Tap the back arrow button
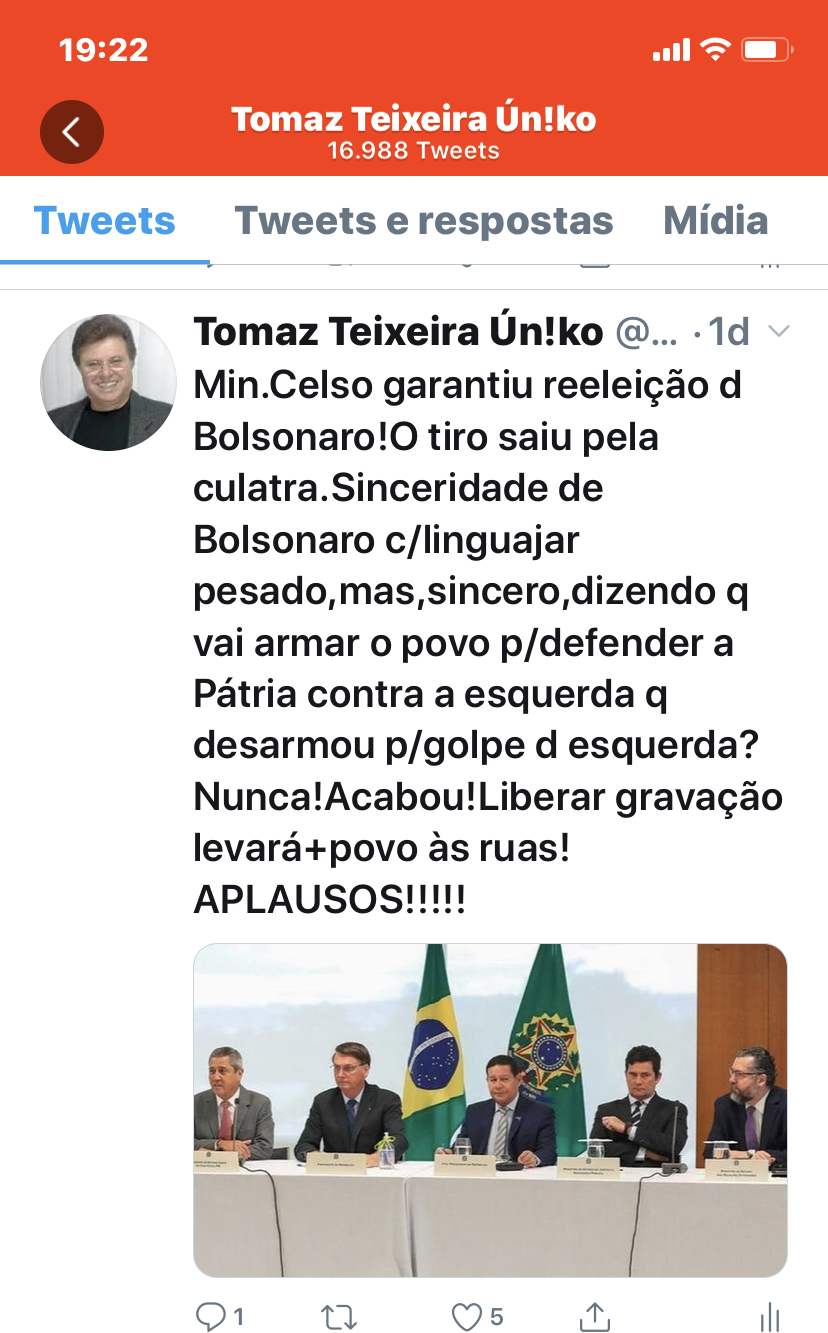The image size is (828, 1333). point(72,132)
